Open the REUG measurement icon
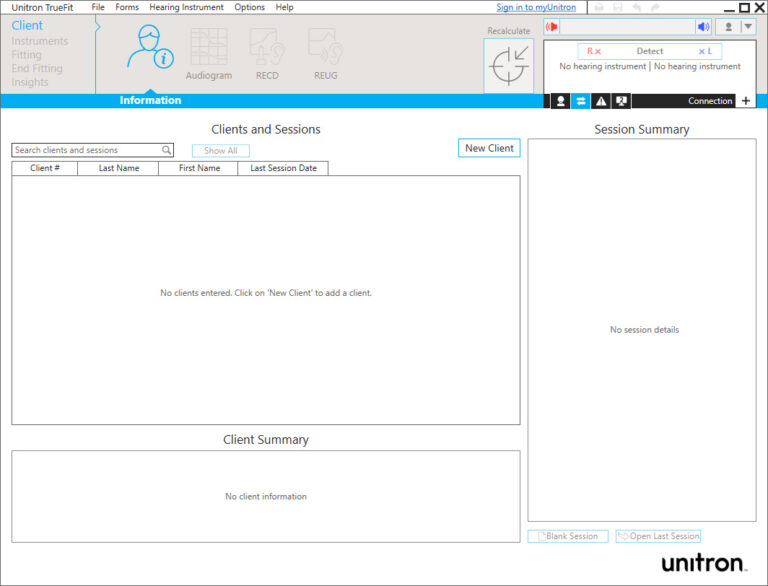The image size is (768, 586). click(325, 52)
